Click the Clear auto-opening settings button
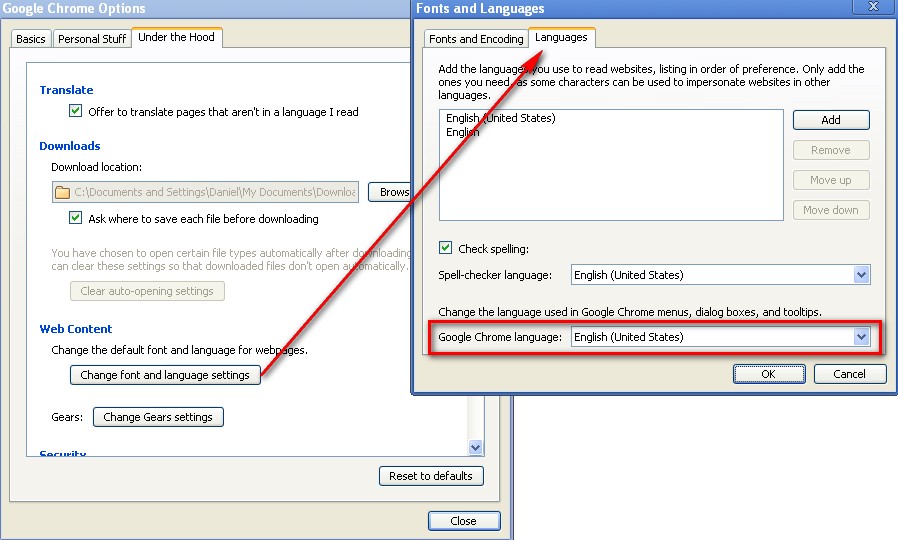Image resolution: width=898 pixels, height=540 pixels. point(147,291)
